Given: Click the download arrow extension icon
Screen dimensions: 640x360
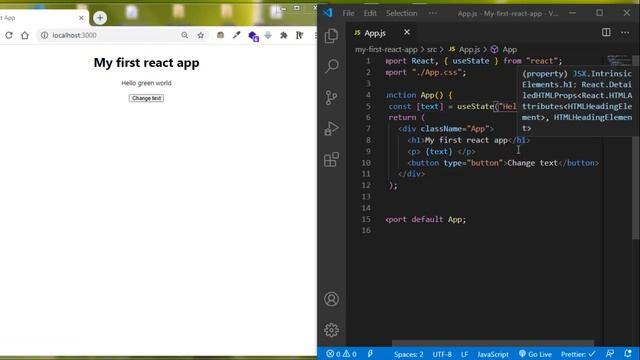Looking at the screenshot, I should (x=268, y=36).
